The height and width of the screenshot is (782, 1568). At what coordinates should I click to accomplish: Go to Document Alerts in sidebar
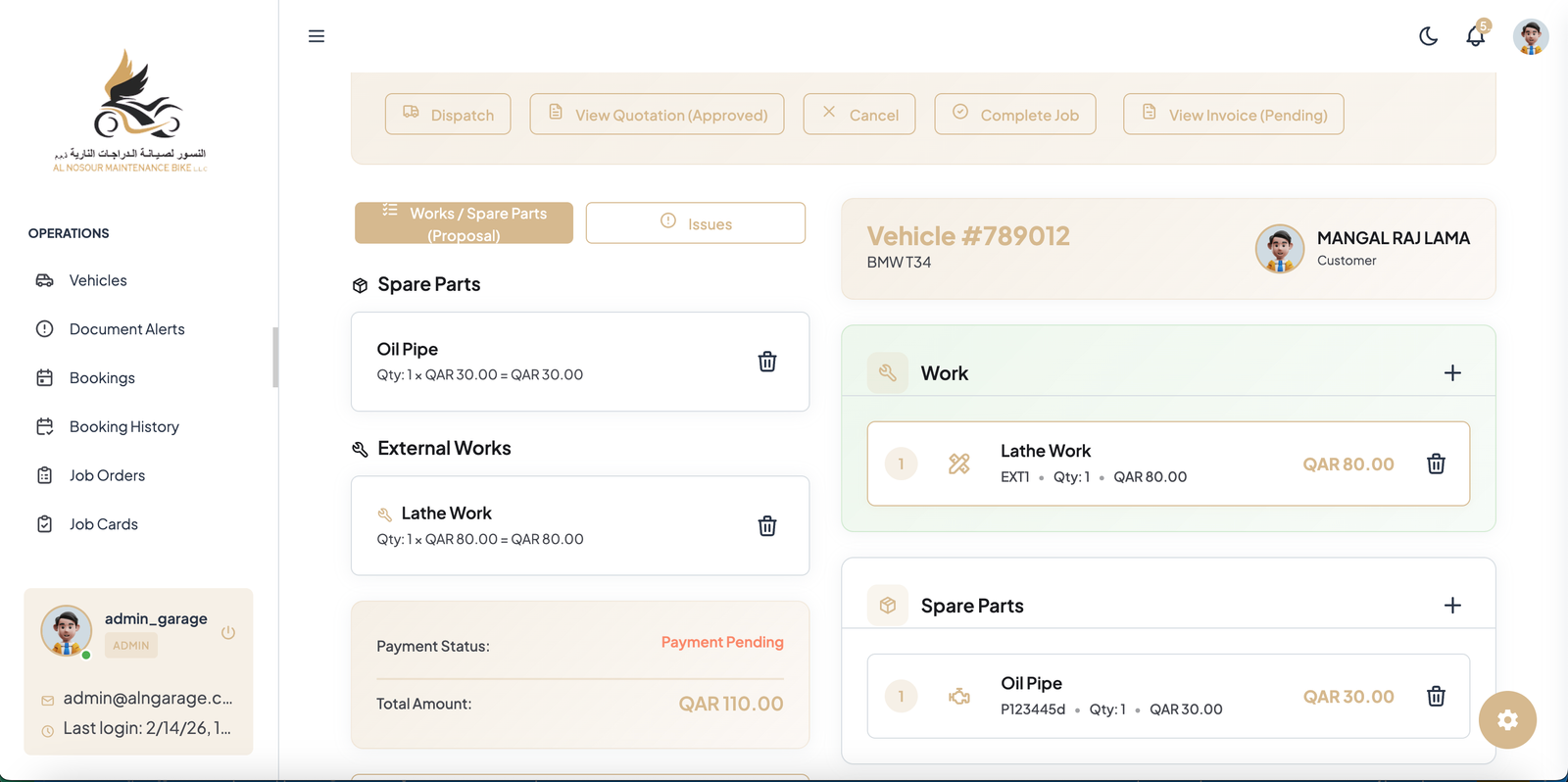[126, 329]
